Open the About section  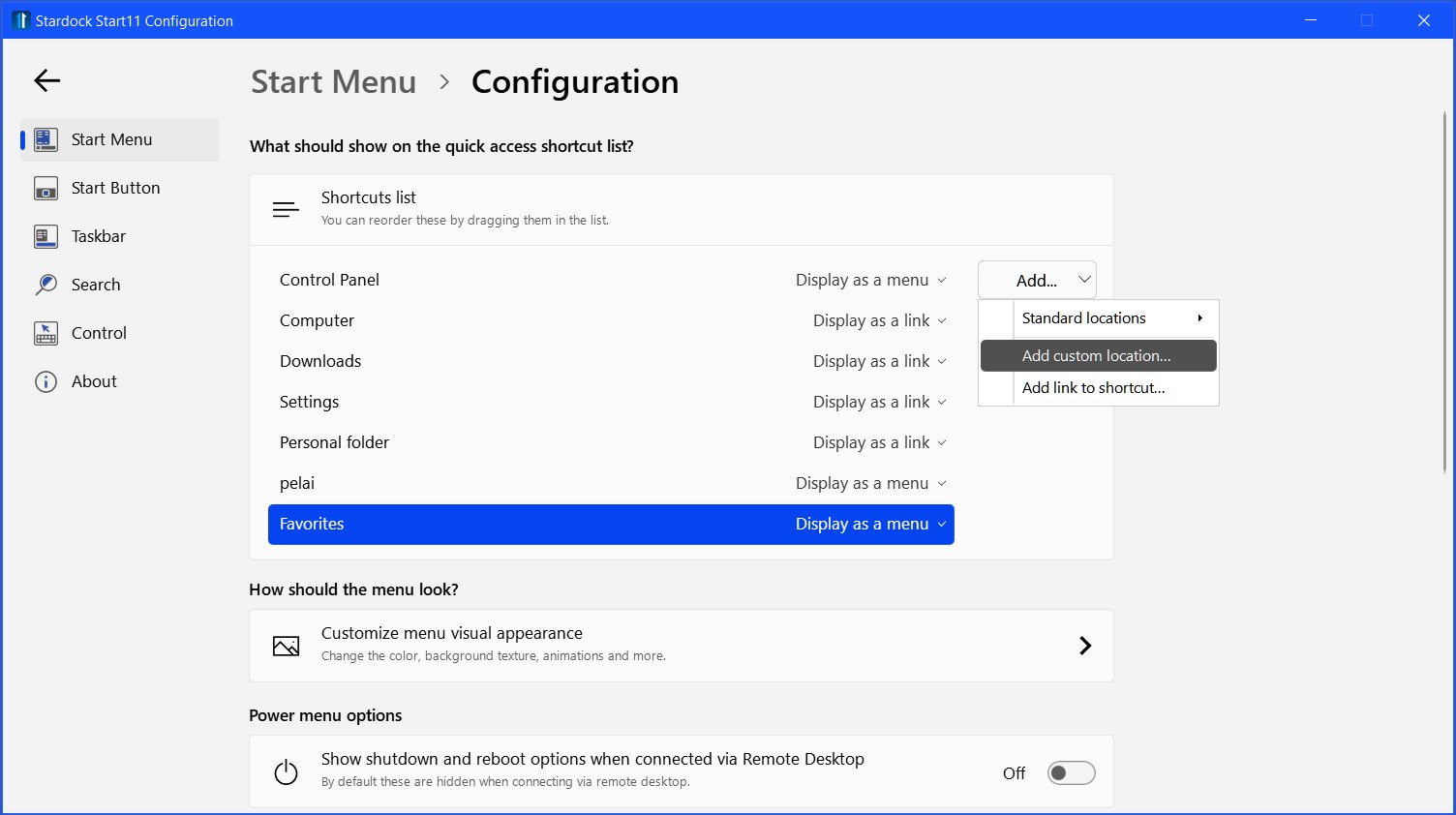(x=120, y=381)
